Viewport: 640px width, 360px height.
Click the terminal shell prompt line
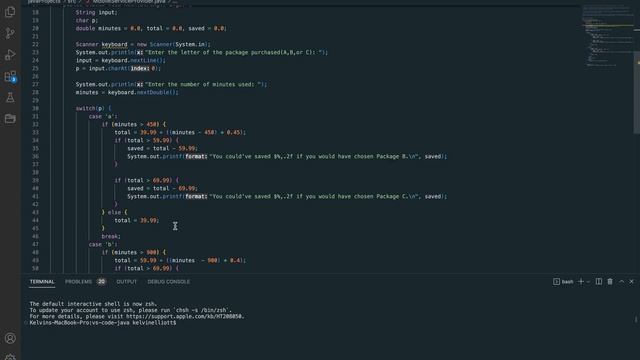103,323
